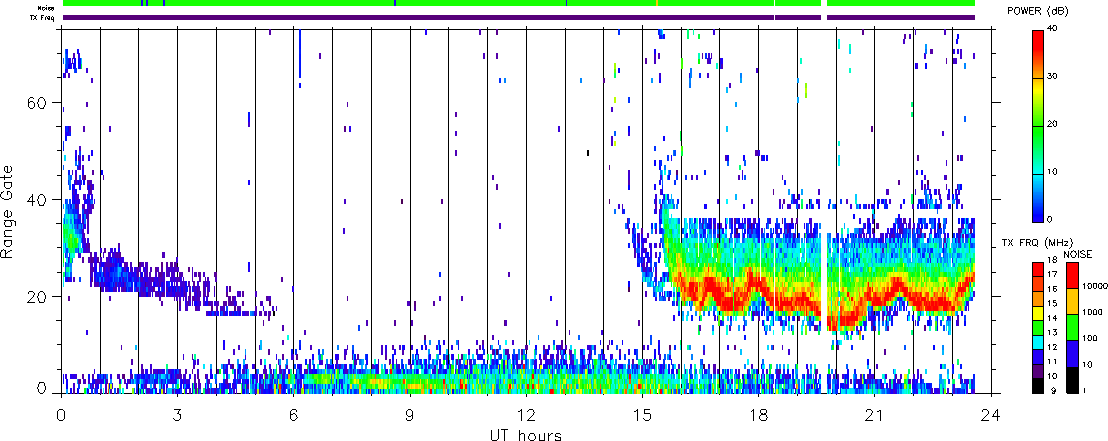The width and height of the screenshot is (1108, 441).
Task: Click the "30" value on POWER colorbar
Action: click(1054, 76)
